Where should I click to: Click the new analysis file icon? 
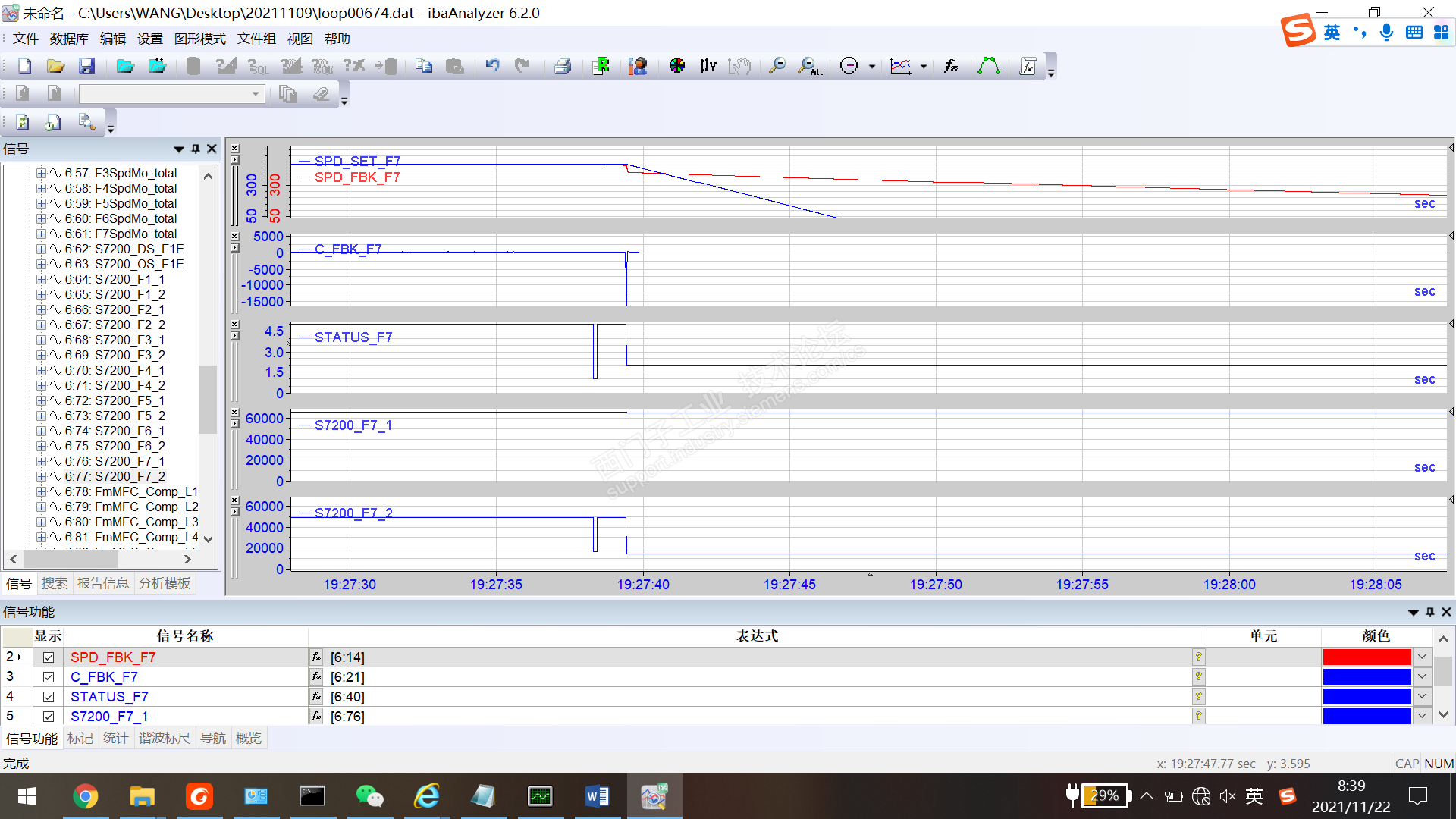pos(24,66)
